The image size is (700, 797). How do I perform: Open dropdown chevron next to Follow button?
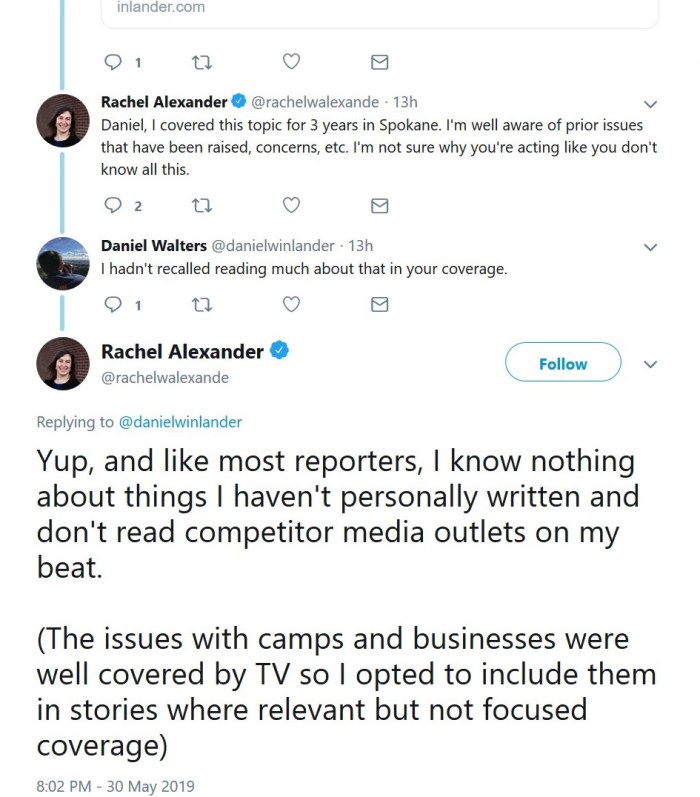(x=650, y=364)
